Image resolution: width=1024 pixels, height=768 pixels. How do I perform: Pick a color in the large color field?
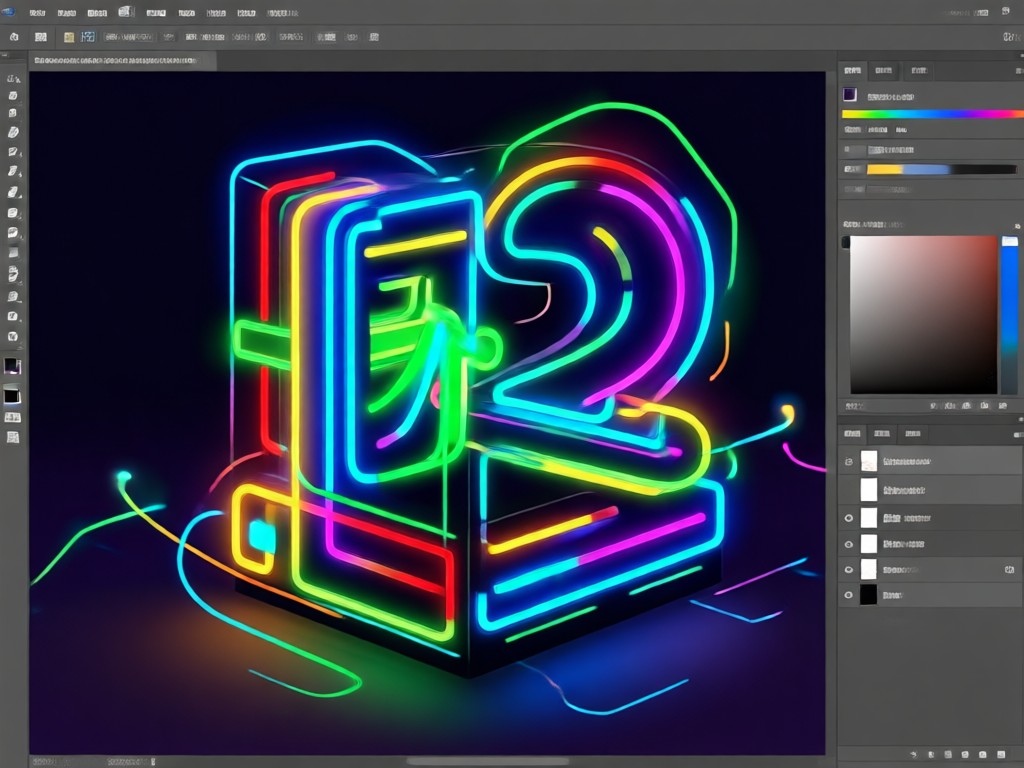(923, 315)
